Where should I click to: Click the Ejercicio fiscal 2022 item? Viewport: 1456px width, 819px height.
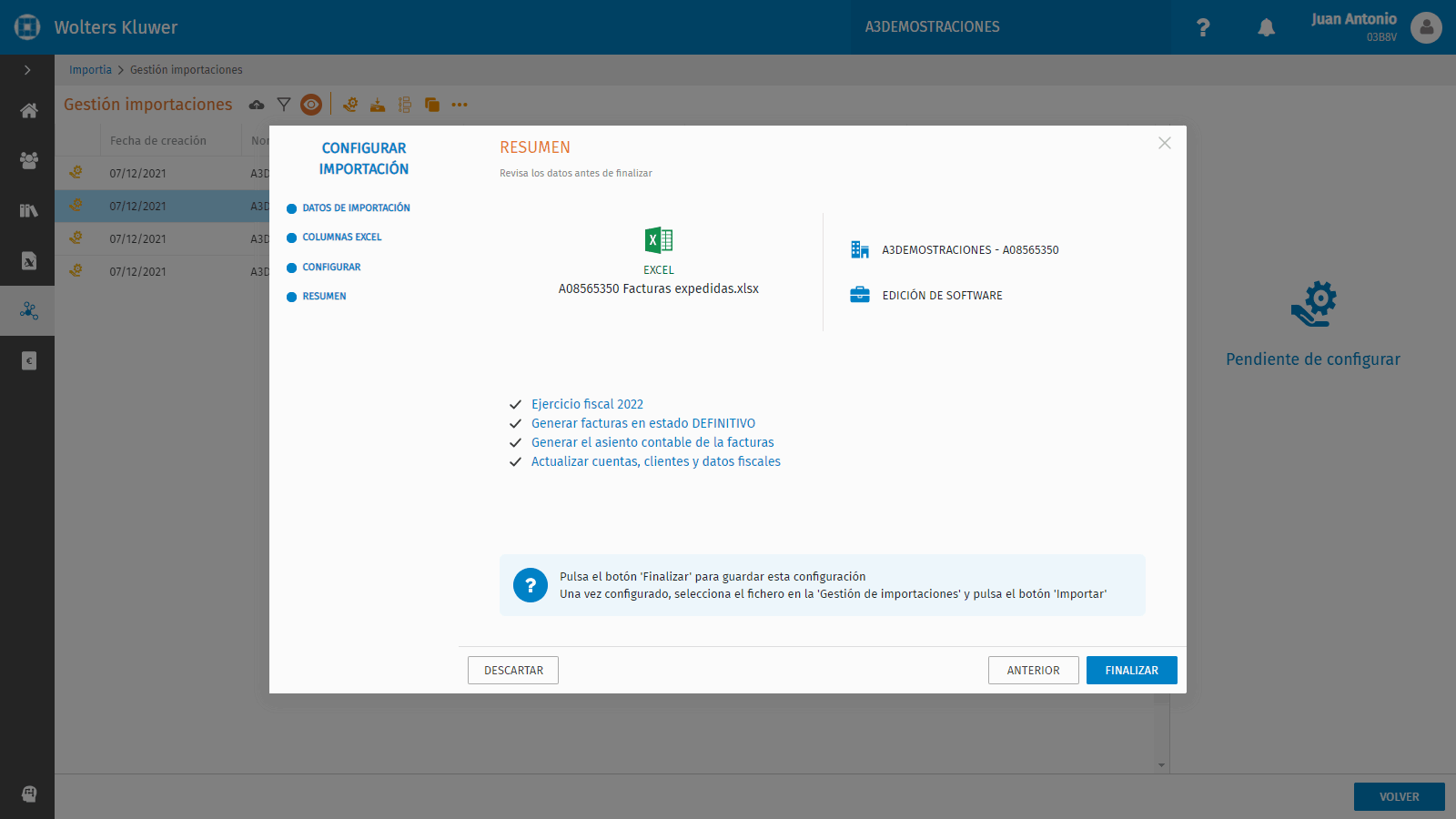click(x=587, y=404)
